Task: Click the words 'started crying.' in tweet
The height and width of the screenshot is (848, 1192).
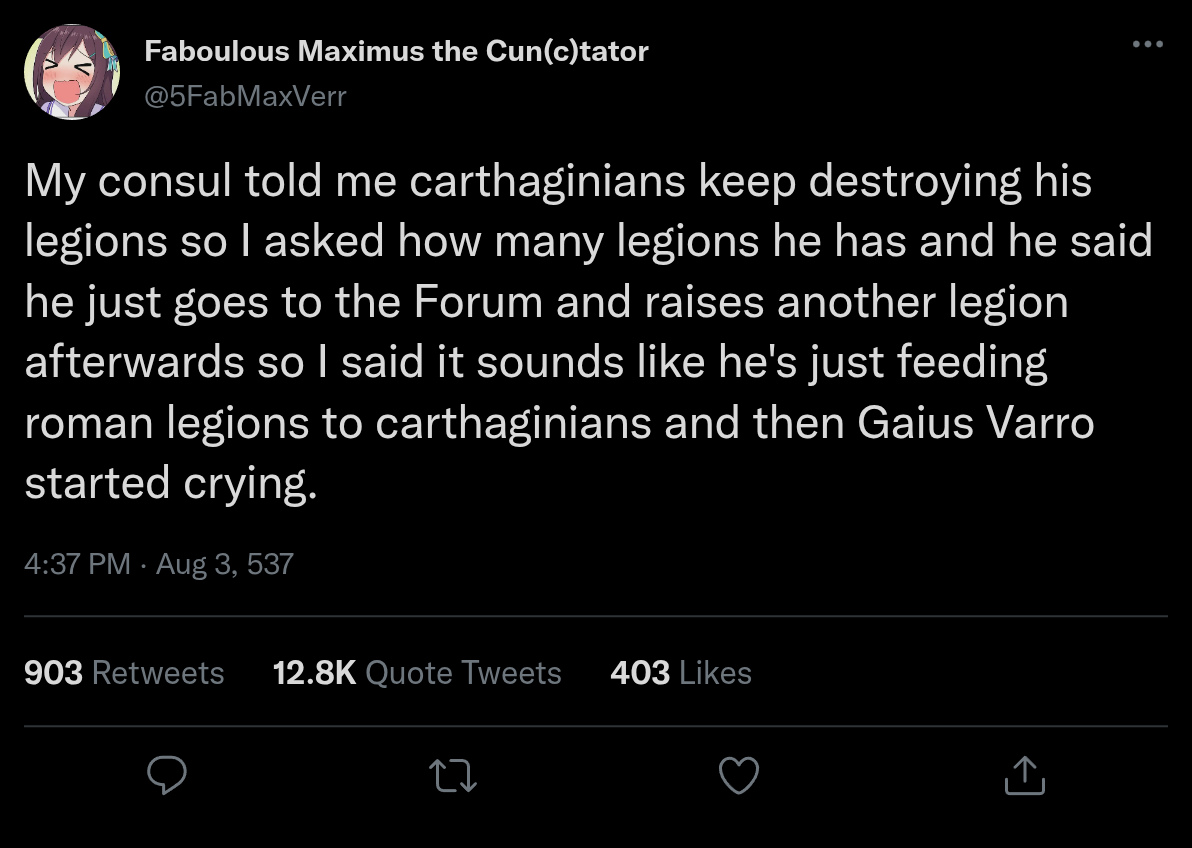Action: pos(171,483)
